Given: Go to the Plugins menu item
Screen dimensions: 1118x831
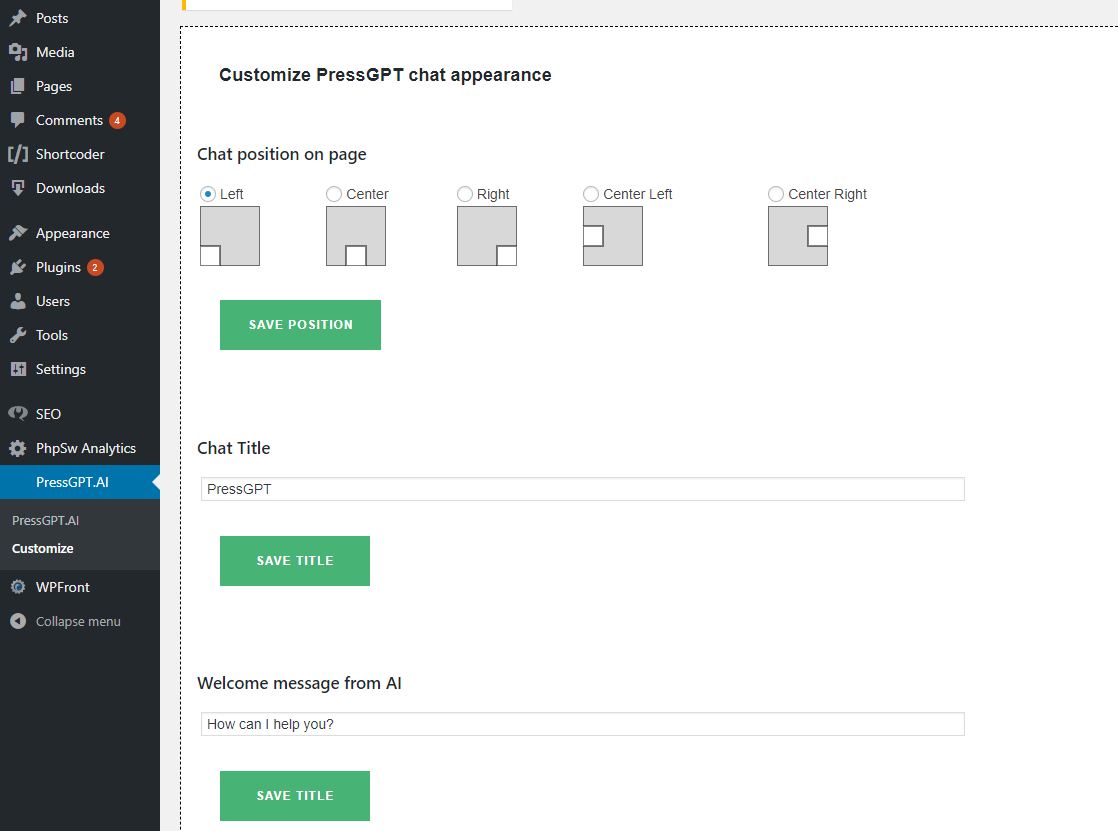Looking at the screenshot, I should 80,267.
